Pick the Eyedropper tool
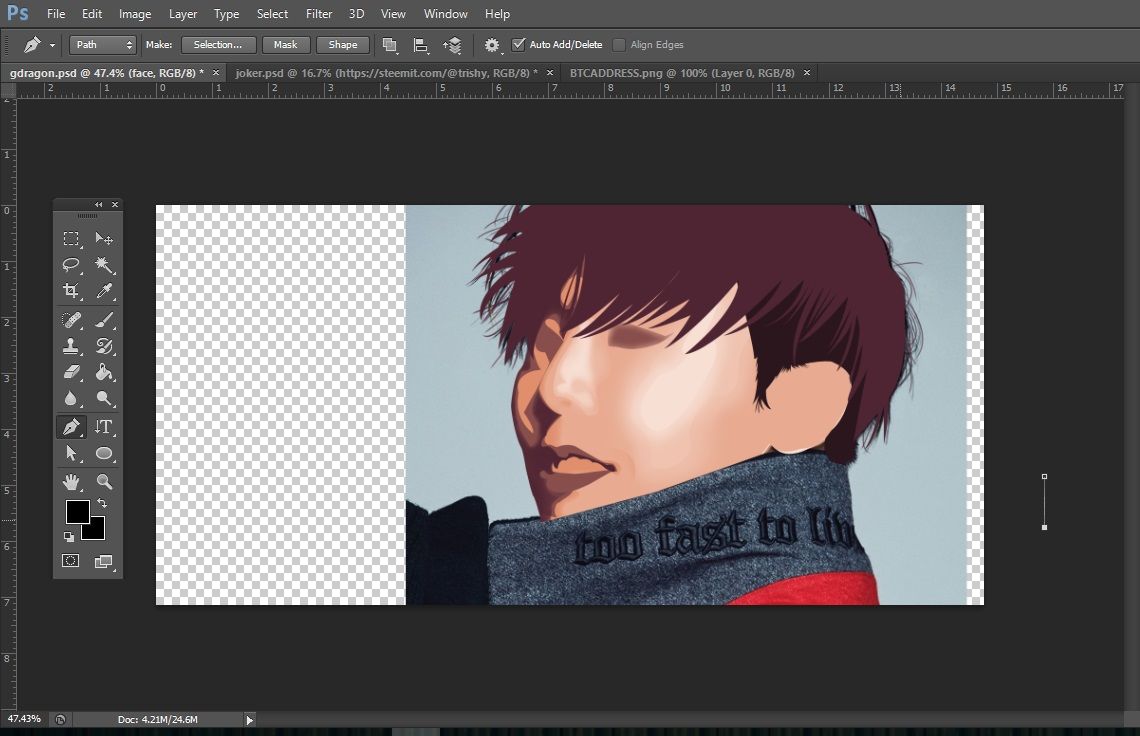The width and height of the screenshot is (1140, 736). click(x=104, y=291)
